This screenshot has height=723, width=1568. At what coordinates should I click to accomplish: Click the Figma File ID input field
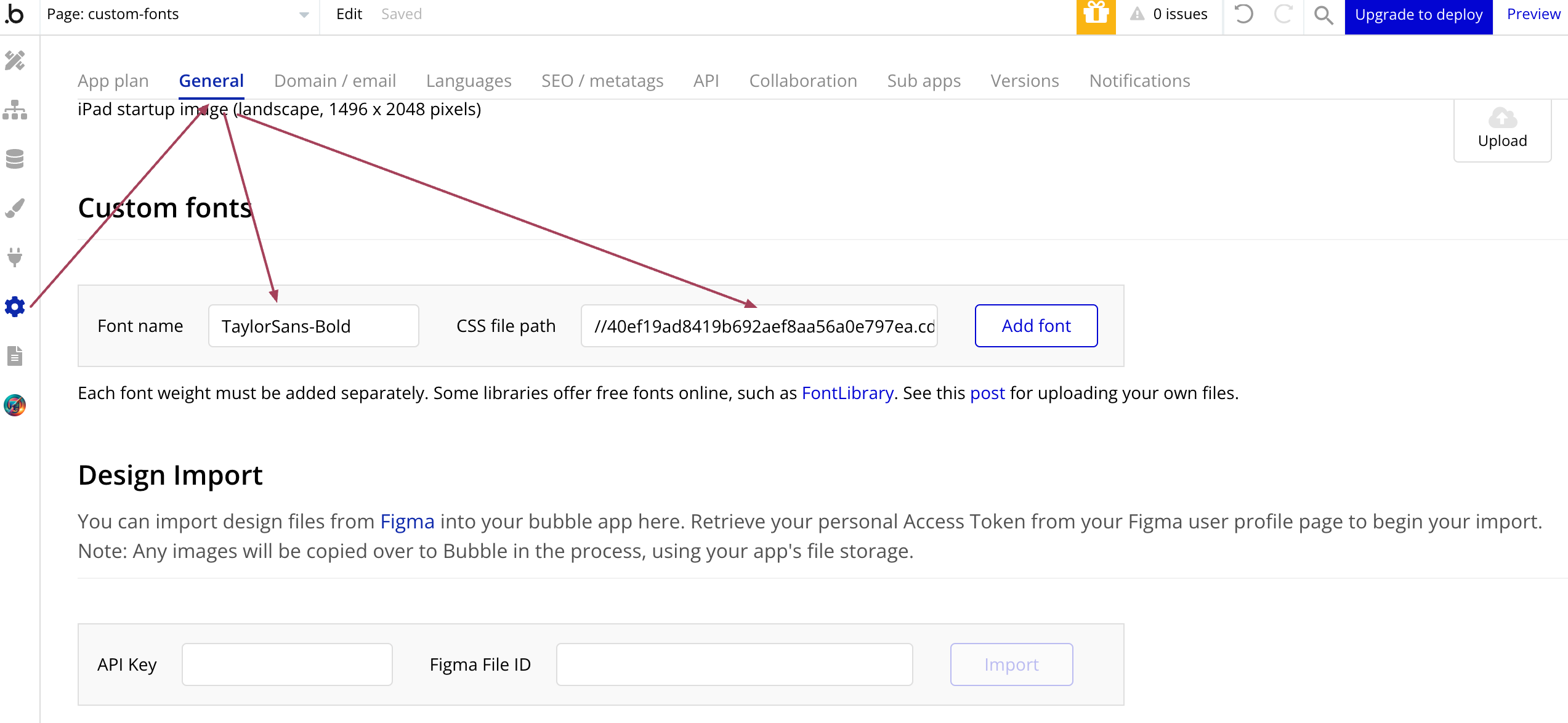(735, 664)
